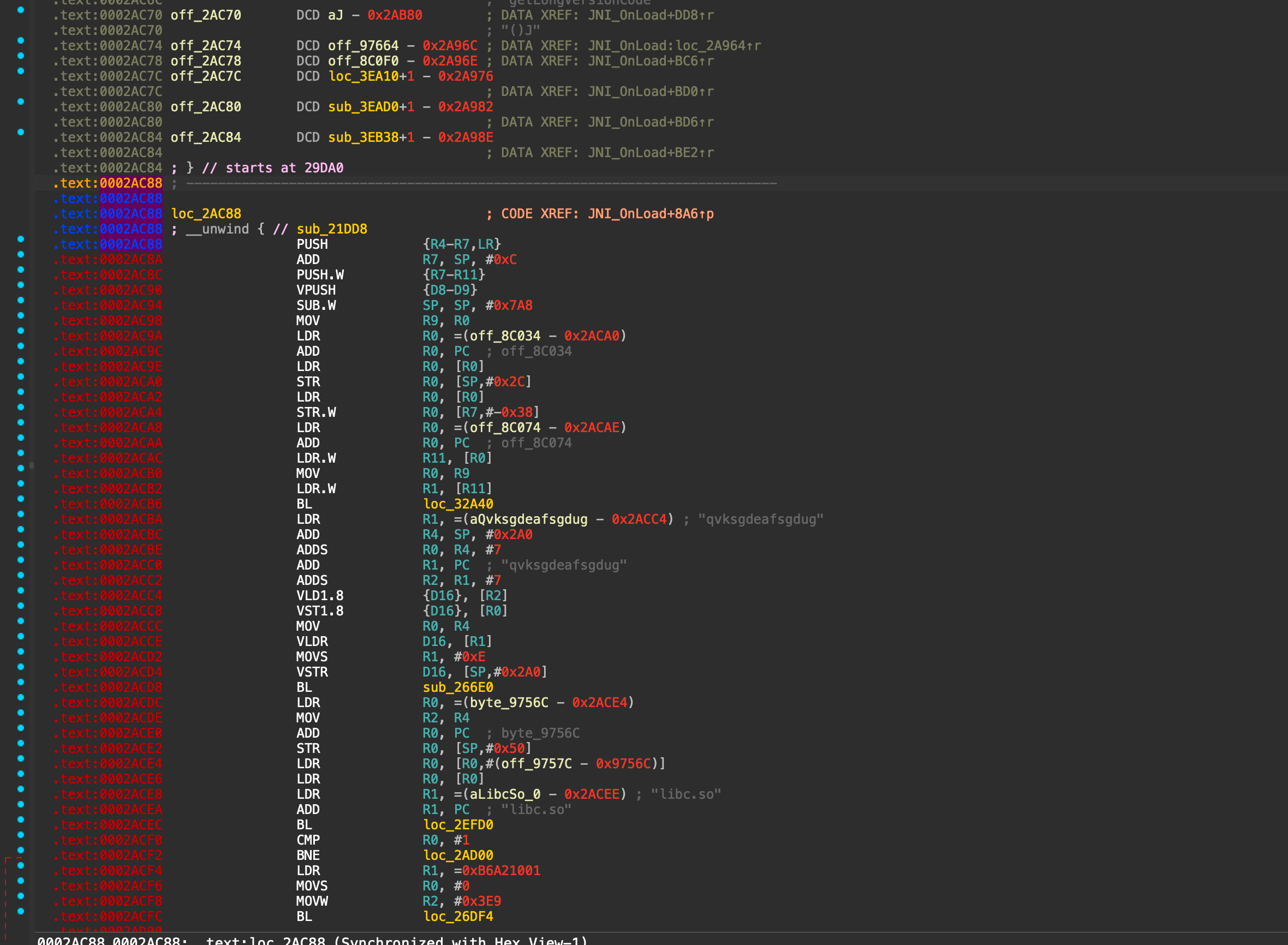Jump to BNE destination loc_2AD00
The image size is (1288, 945).
(458, 855)
